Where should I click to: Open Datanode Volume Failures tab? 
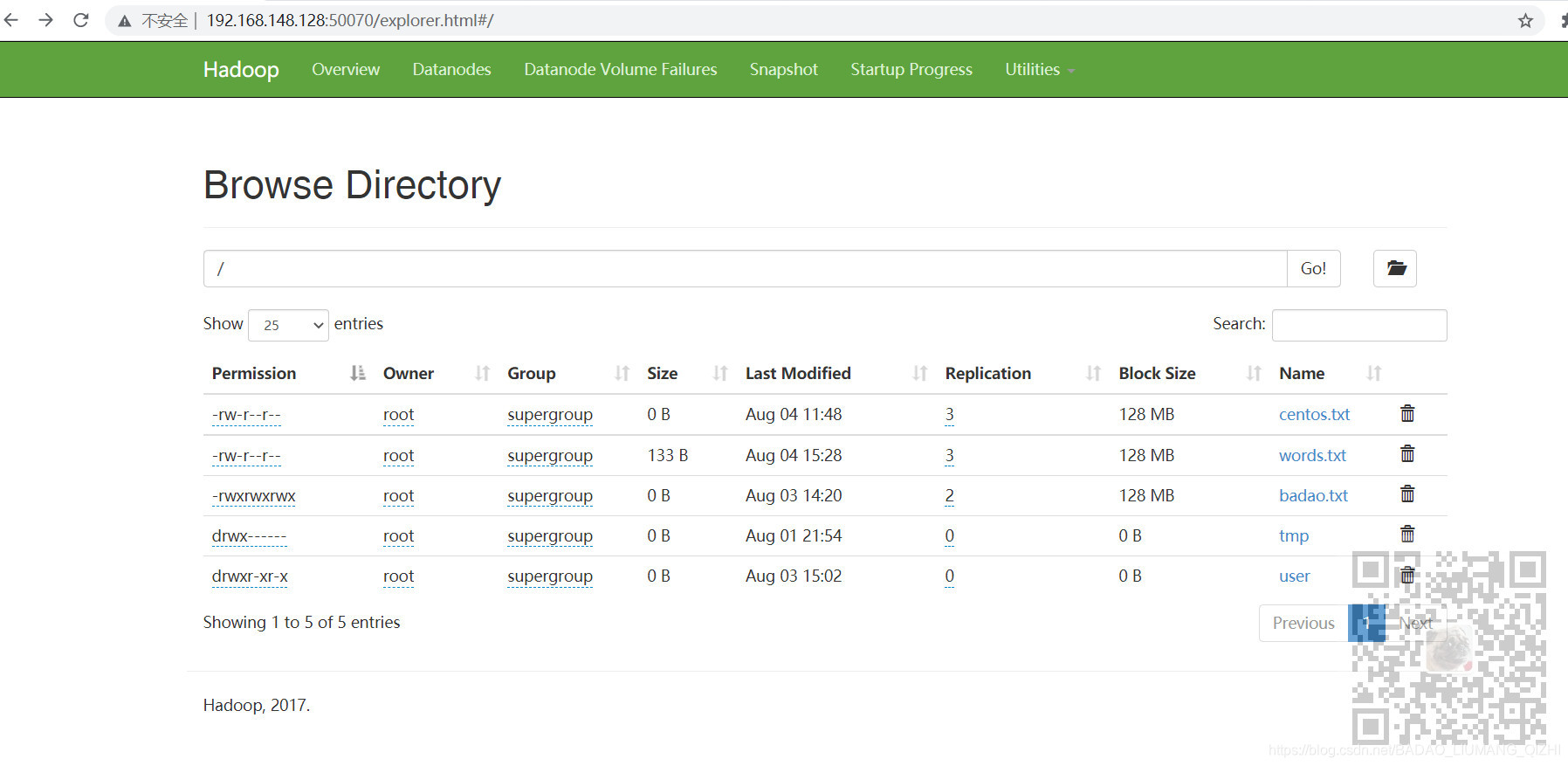click(x=620, y=69)
